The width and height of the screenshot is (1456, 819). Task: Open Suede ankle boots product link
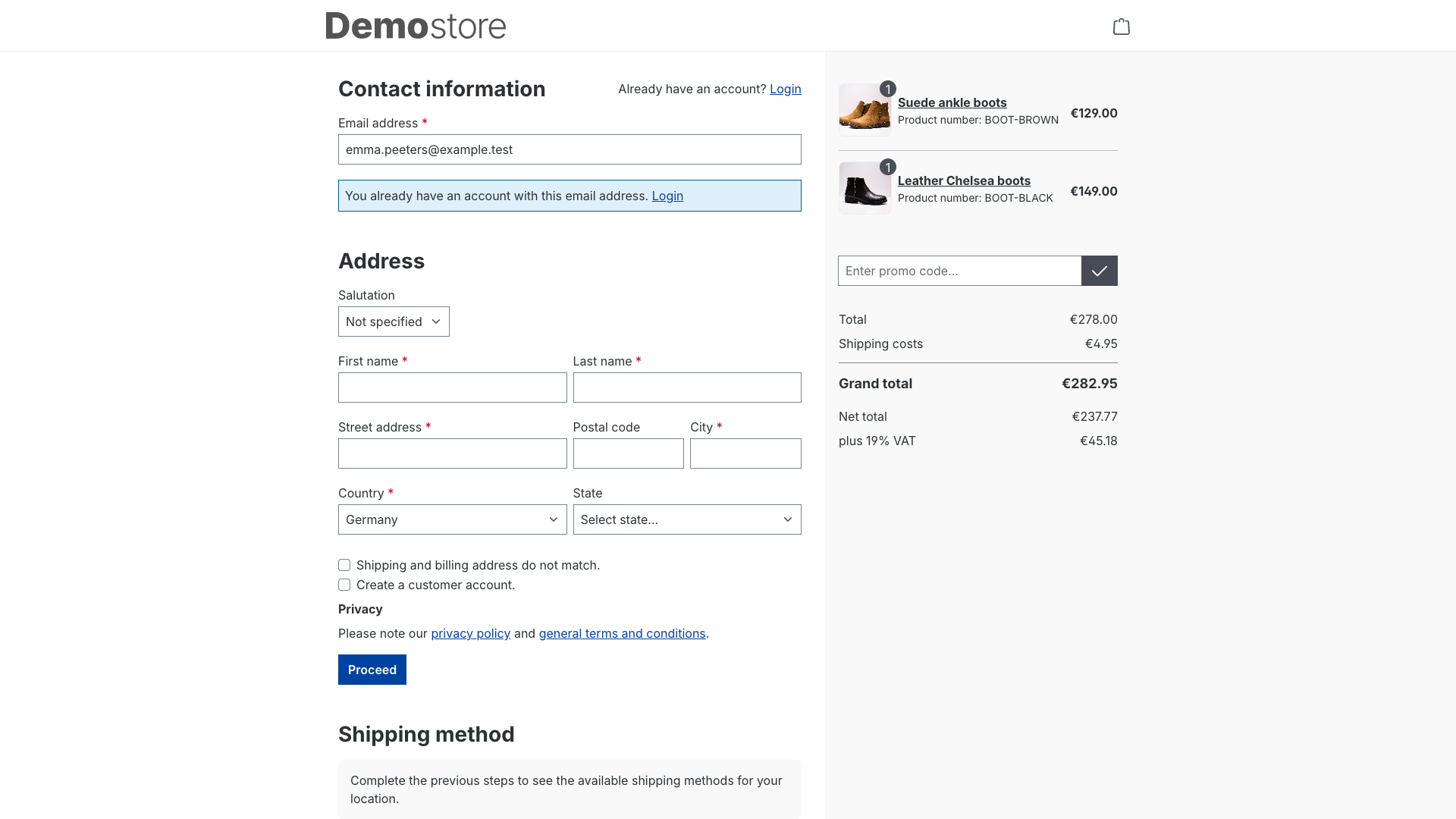(952, 102)
